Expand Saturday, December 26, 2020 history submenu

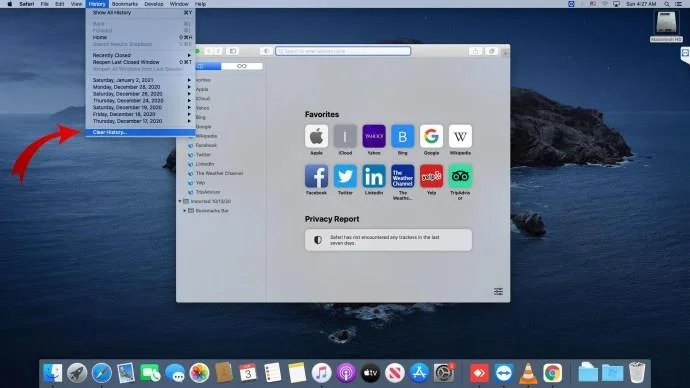[x=140, y=94]
